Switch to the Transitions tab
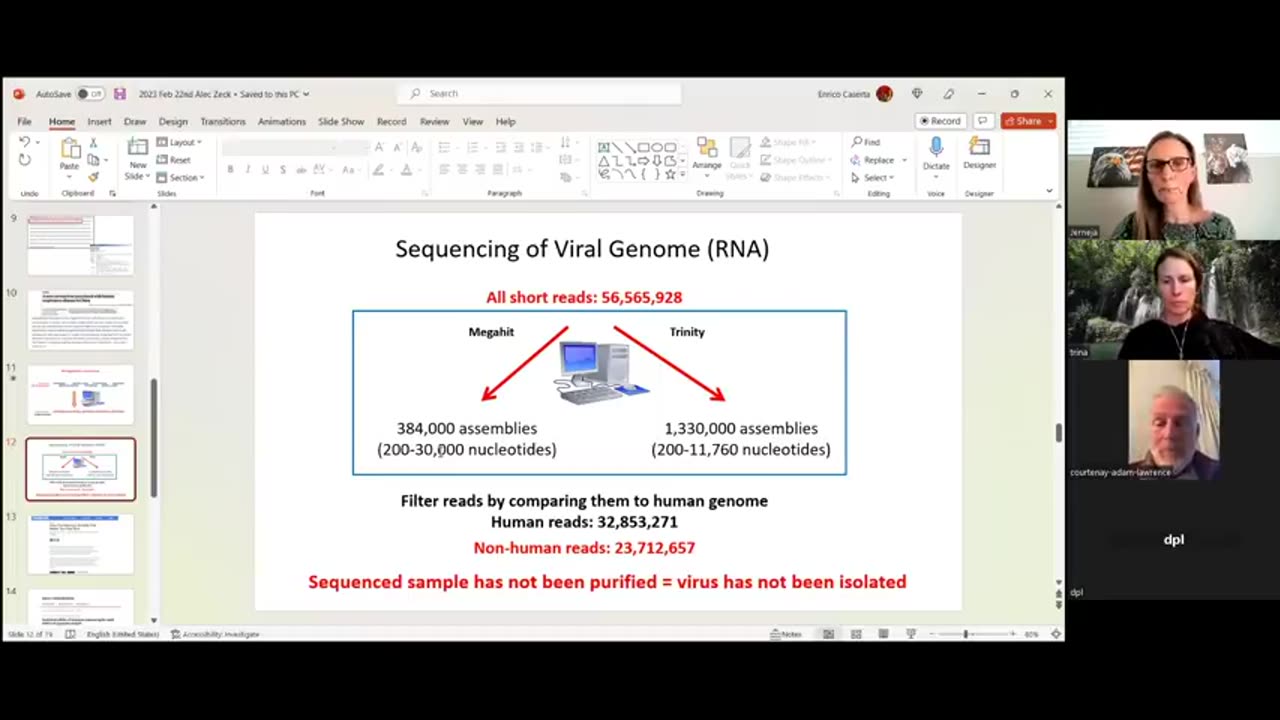Viewport: 1280px width, 720px height. coord(223,122)
